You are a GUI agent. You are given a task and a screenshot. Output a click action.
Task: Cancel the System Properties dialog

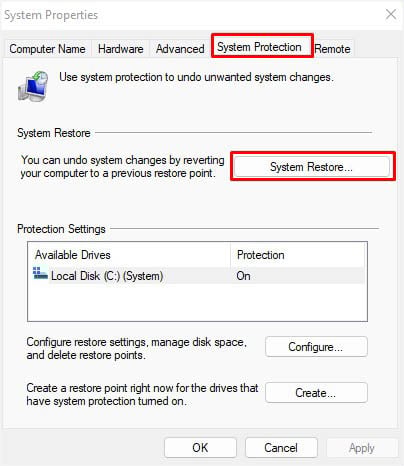click(281, 448)
